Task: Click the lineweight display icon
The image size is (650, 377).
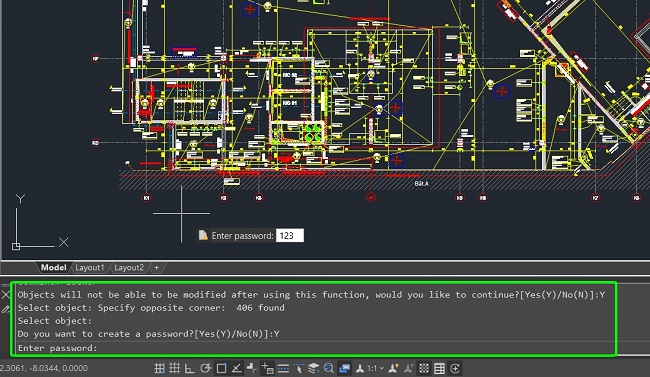Action: pyautogui.click(x=284, y=368)
